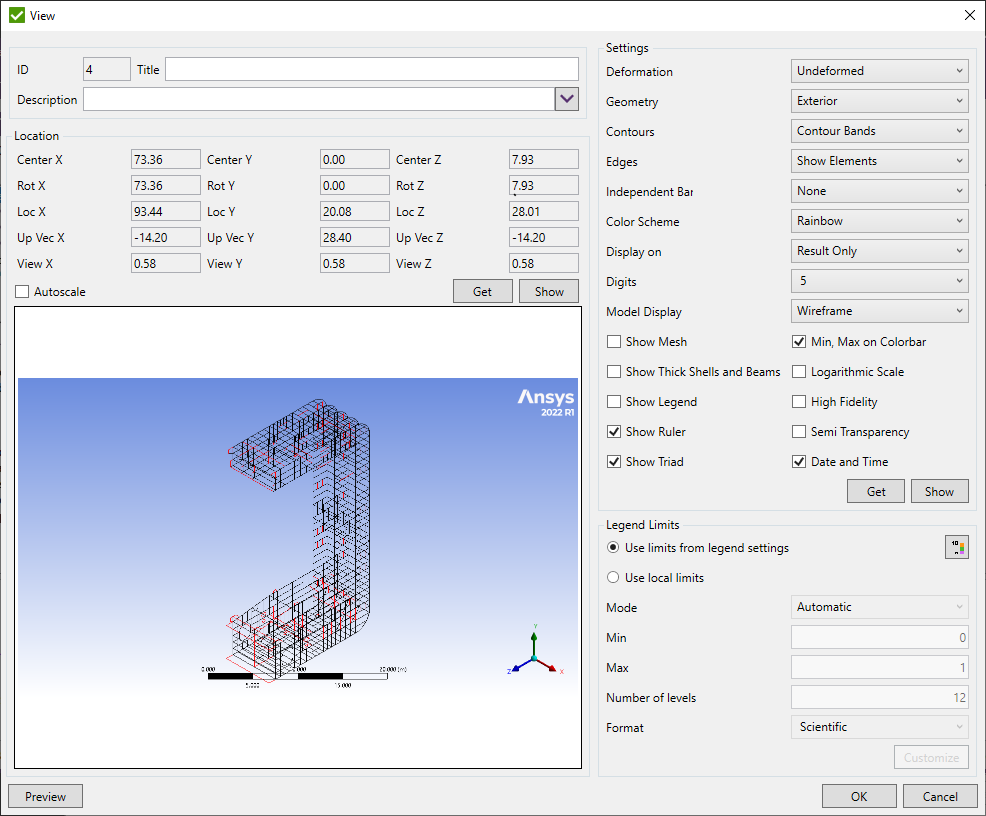Enable Logarithmic Scale
This screenshot has height=816, width=986.
(798, 371)
